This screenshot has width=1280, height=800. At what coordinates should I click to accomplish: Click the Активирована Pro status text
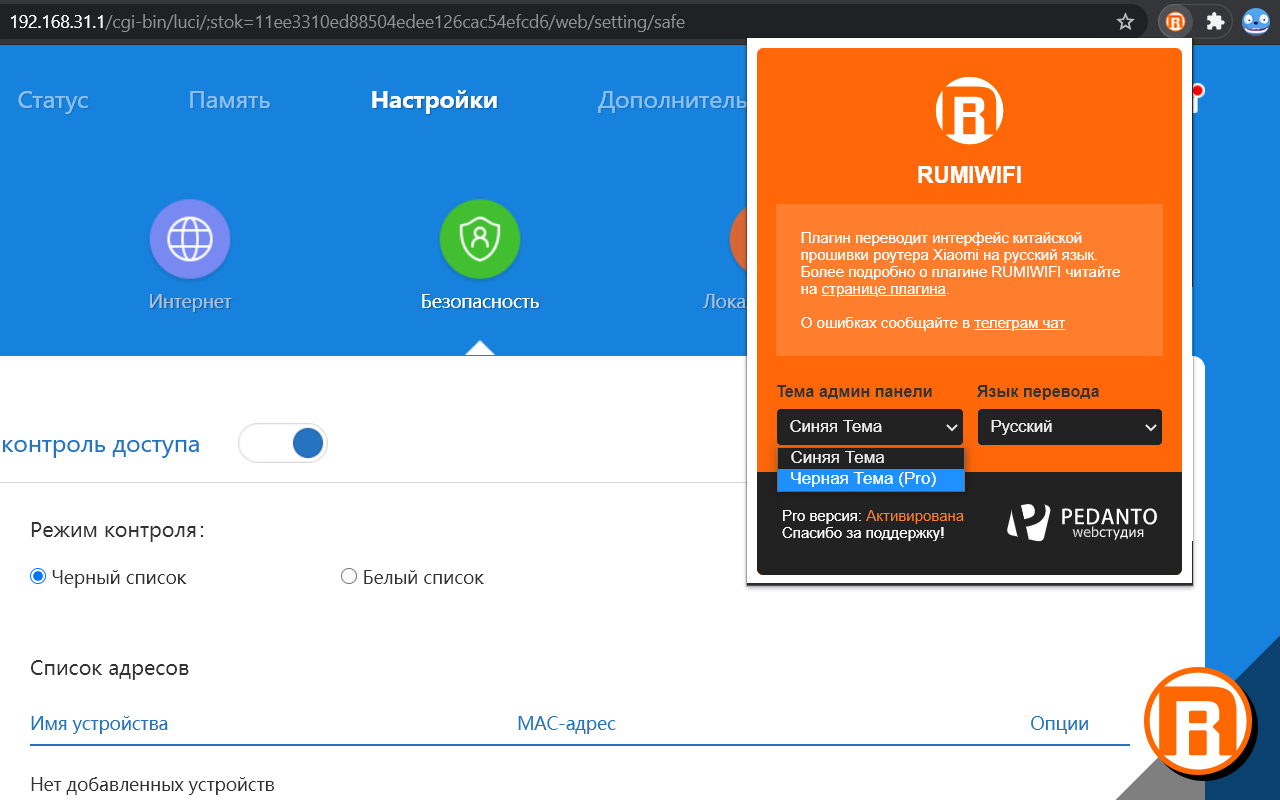(915, 516)
